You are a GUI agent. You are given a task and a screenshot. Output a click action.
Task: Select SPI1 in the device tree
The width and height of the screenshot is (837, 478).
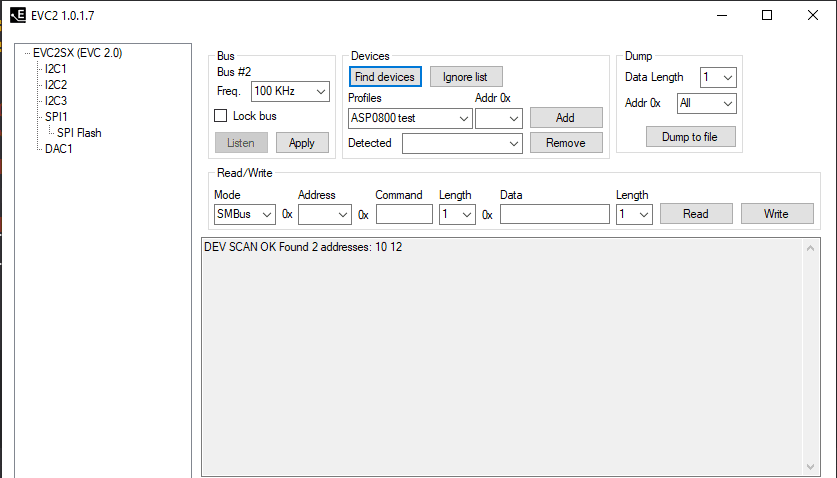[x=56, y=117]
